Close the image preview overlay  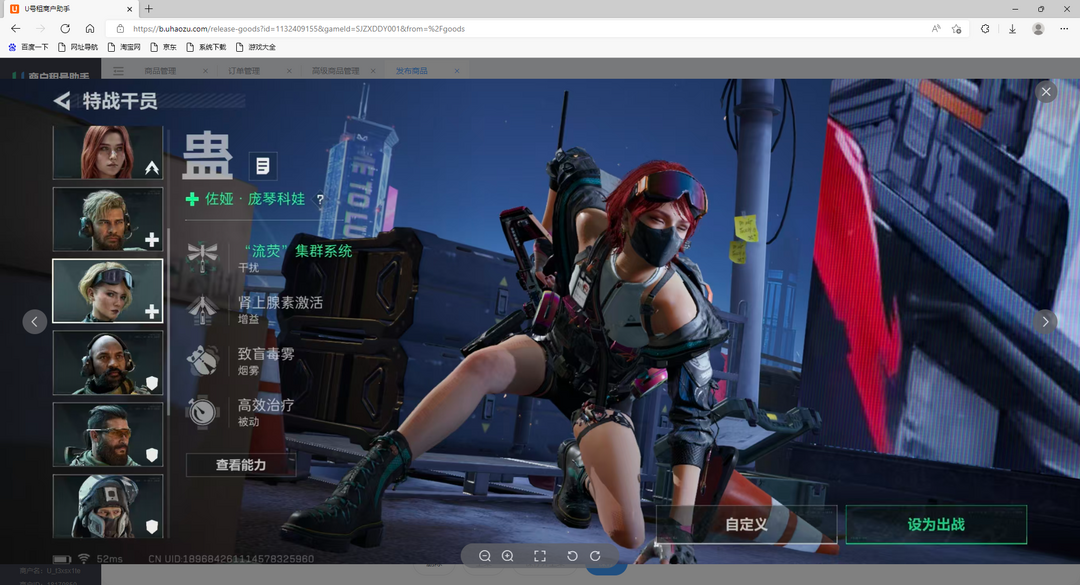click(x=1046, y=92)
